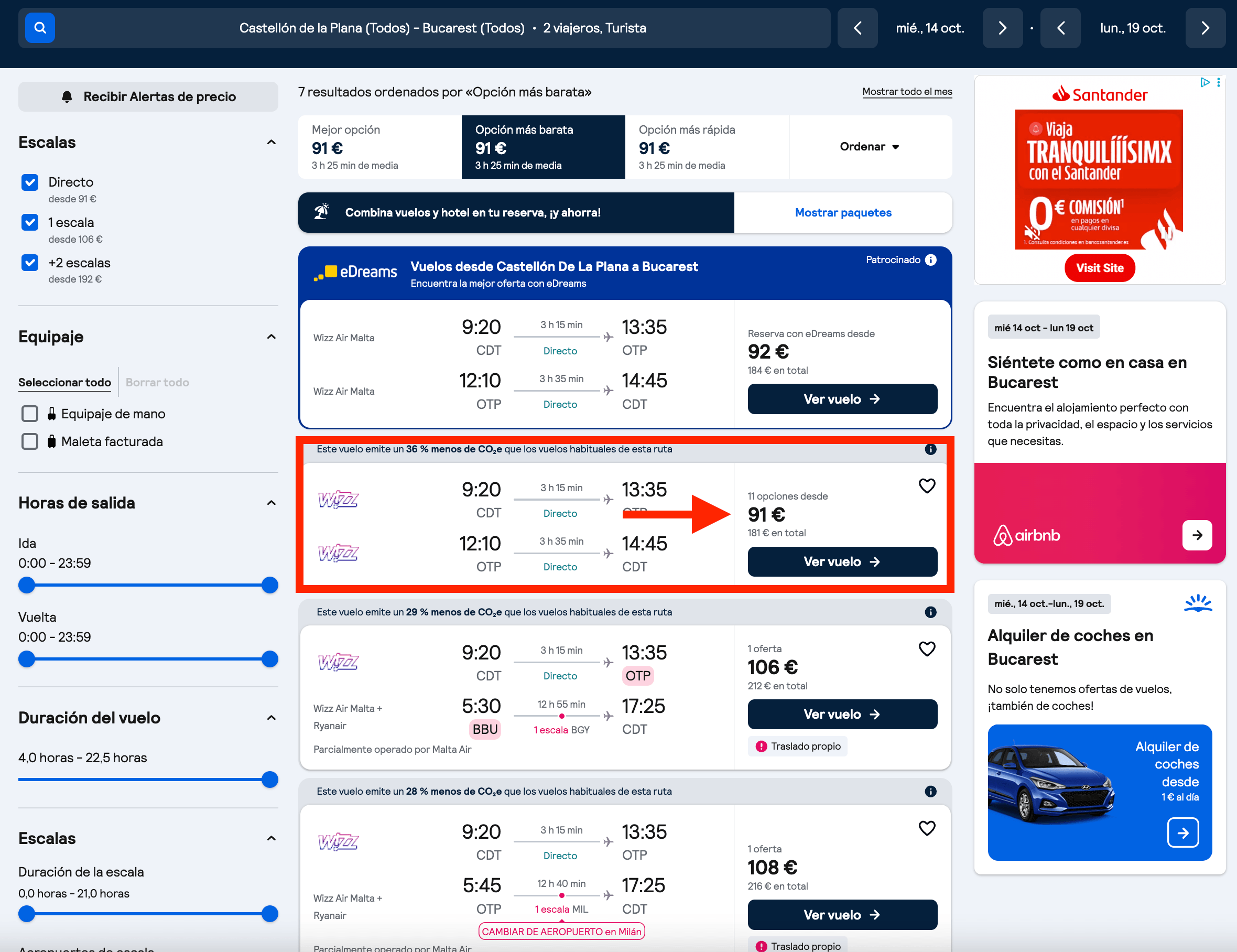Click the car rental banner arrow icon
The width and height of the screenshot is (1237, 952).
coord(1183,832)
